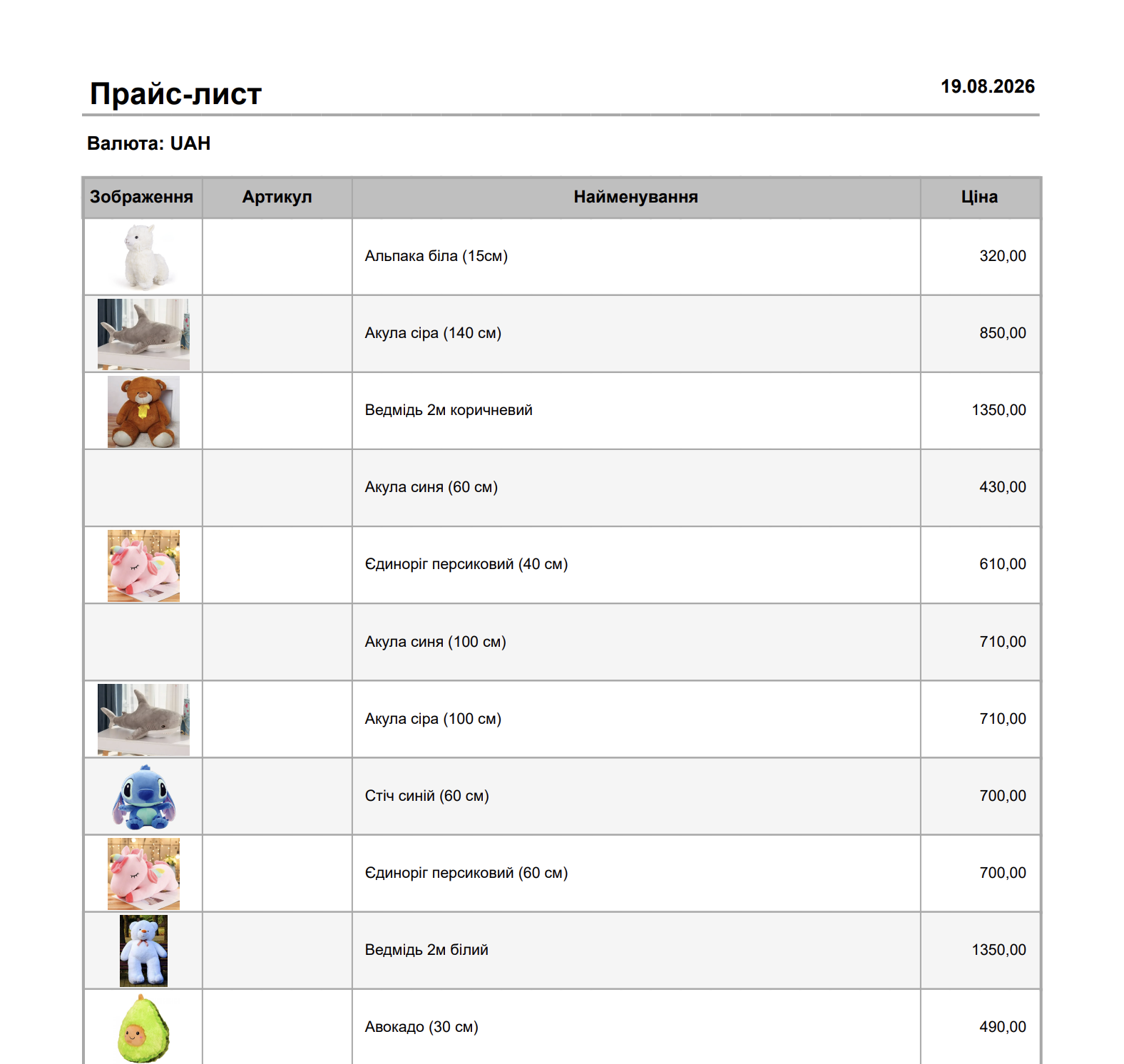Select the Найменування column header
Screen dimensions: 1124x1064
tap(636, 197)
